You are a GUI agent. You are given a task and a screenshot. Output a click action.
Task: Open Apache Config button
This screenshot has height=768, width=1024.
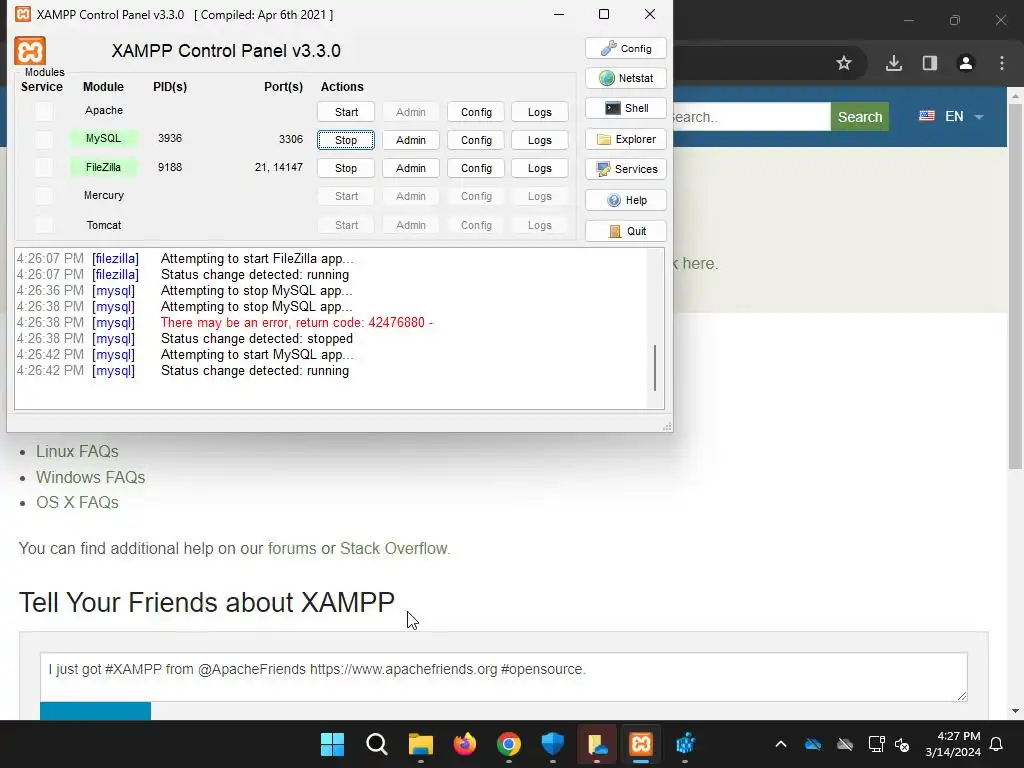click(x=476, y=112)
